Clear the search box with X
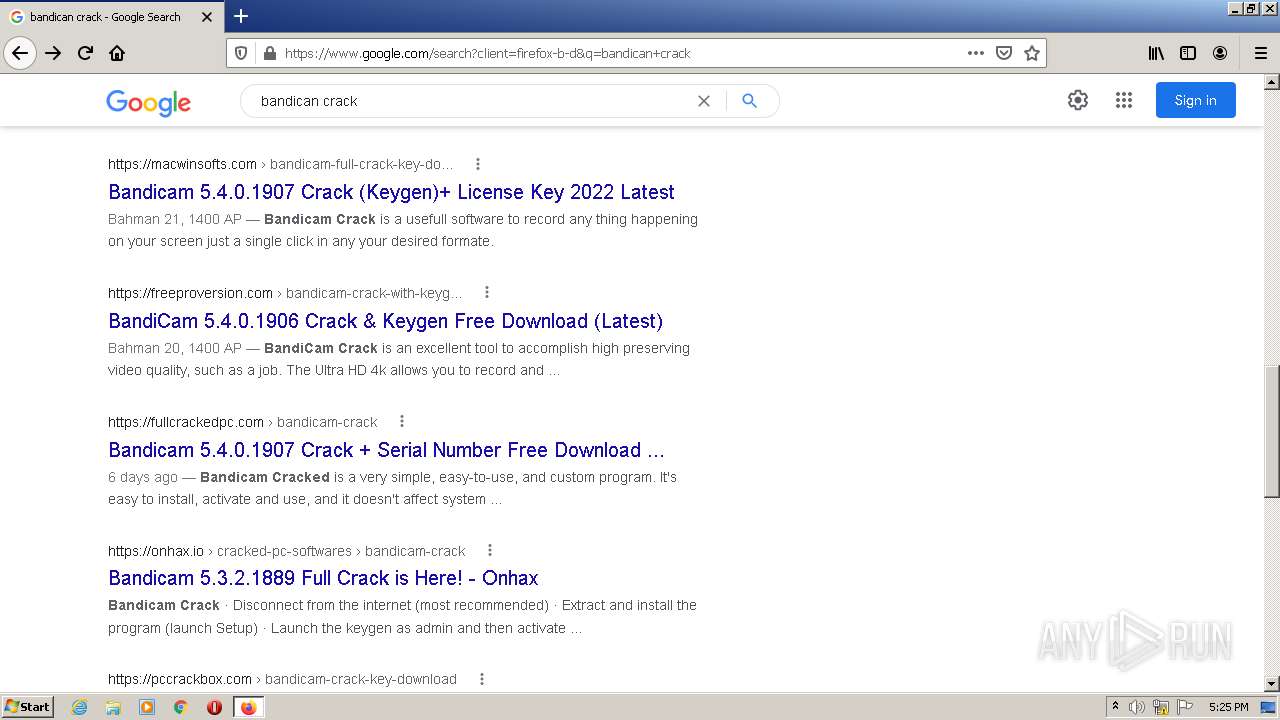Viewport: 1280px width, 720px height. [704, 101]
